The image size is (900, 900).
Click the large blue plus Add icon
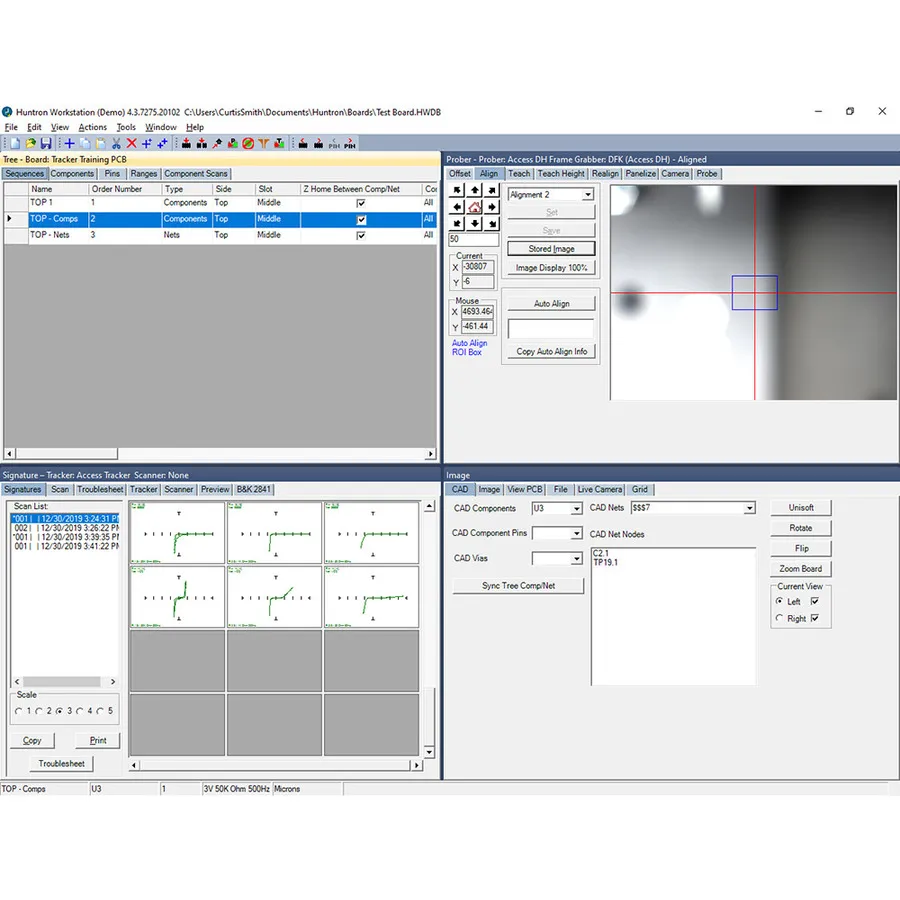69,143
